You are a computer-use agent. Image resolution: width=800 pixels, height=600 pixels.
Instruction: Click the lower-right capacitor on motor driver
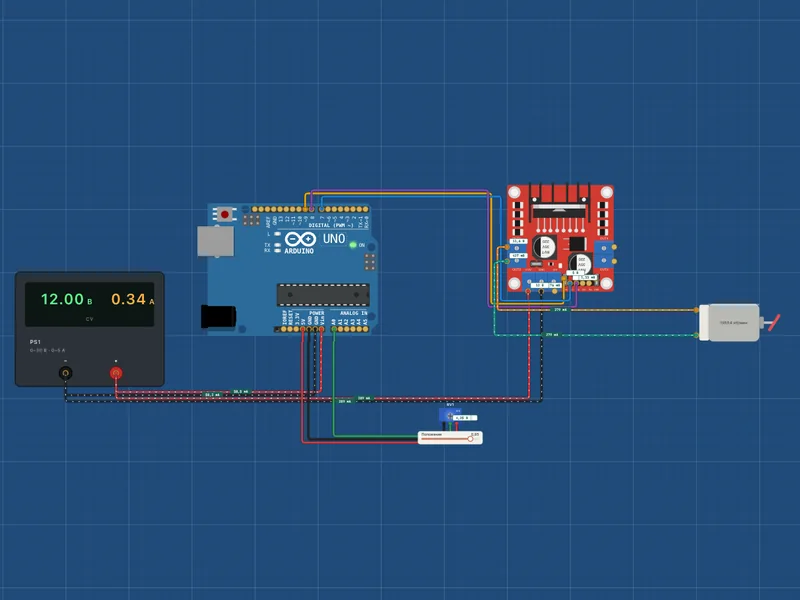pos(581,263)
